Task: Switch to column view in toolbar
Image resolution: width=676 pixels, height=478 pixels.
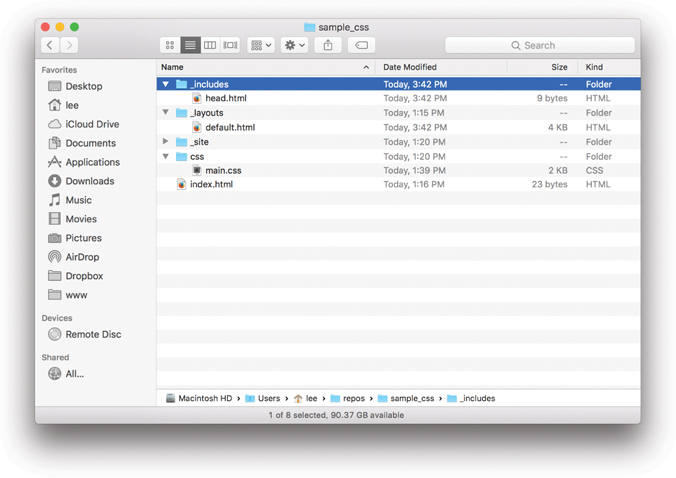Action: (210, 45)
